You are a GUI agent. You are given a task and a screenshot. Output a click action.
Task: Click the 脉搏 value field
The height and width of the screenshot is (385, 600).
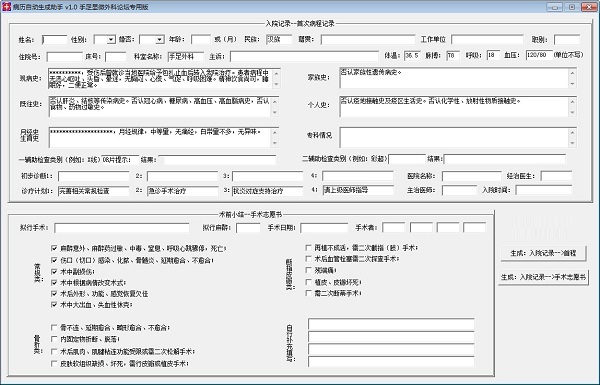(453, 55)
